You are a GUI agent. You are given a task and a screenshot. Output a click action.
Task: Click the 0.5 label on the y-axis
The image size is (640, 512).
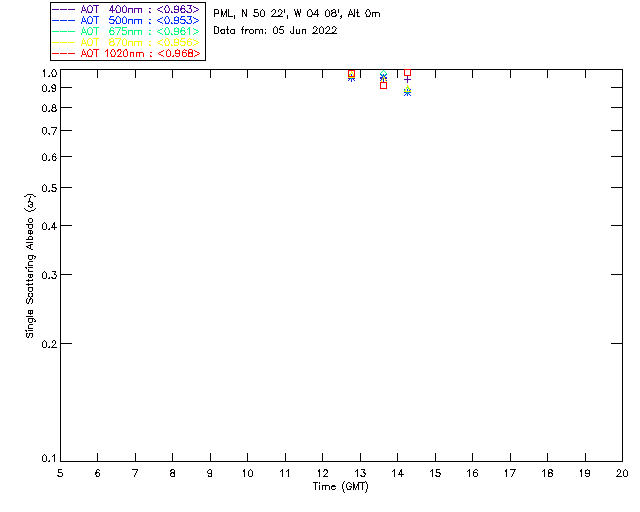49,188
